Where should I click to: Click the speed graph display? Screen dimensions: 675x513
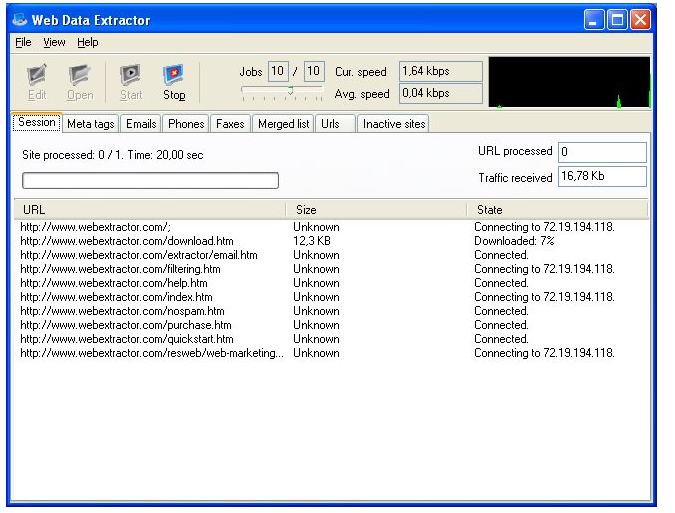pyautogui.click(x=569, y=82)
